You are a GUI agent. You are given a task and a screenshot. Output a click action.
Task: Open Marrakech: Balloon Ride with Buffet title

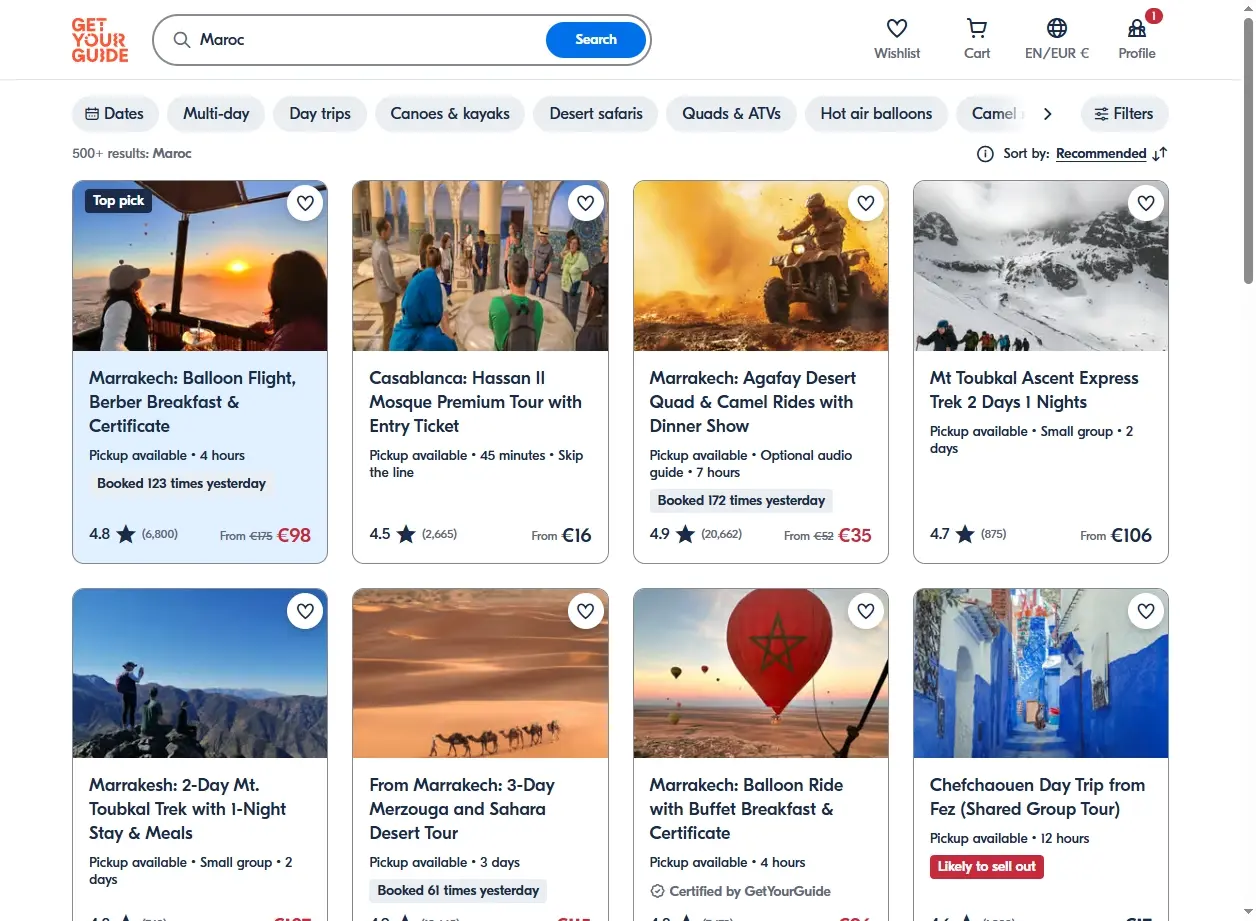point(746,809)
